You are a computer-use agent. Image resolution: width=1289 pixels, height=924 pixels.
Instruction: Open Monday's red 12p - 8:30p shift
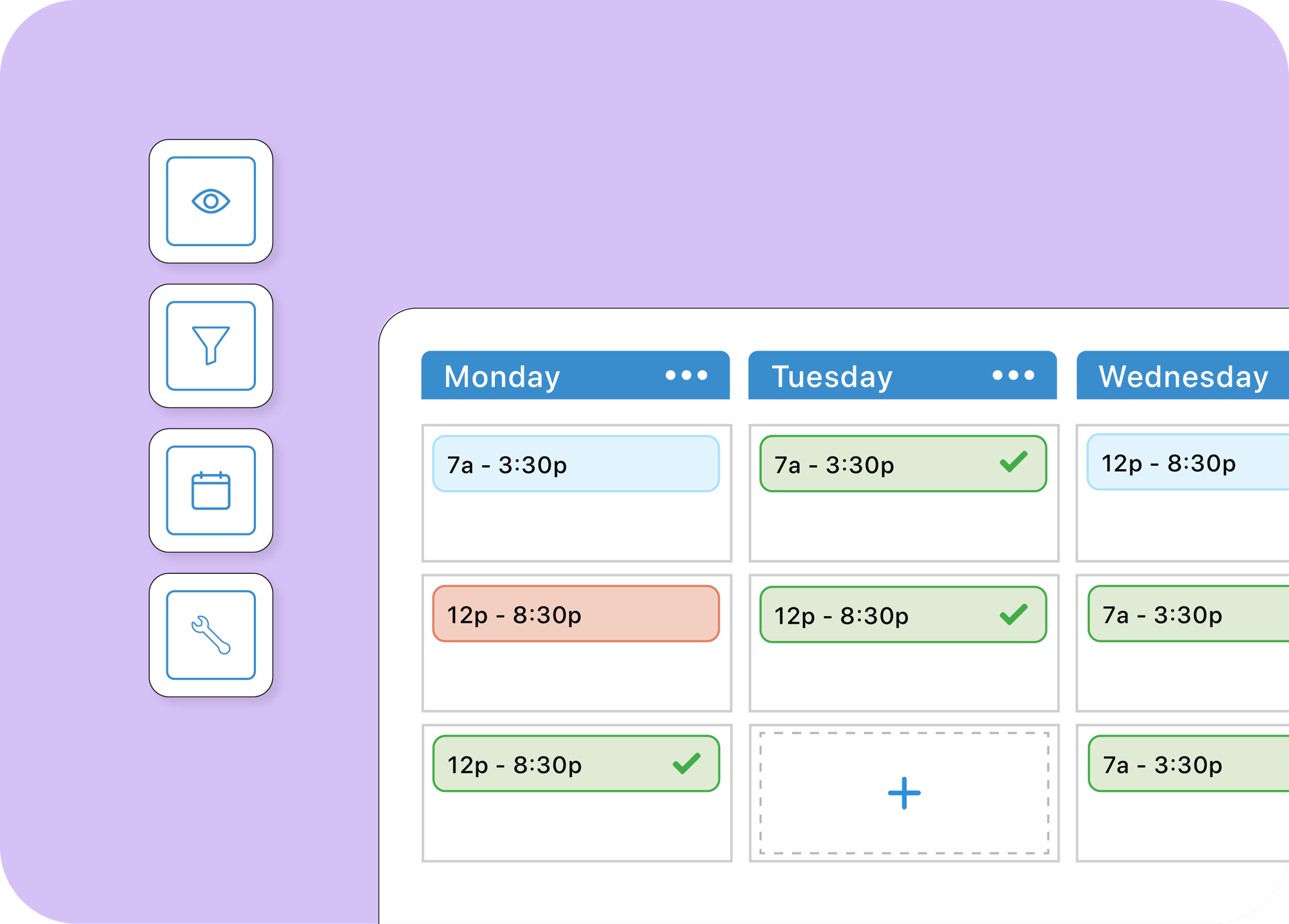tap(576, 613)
